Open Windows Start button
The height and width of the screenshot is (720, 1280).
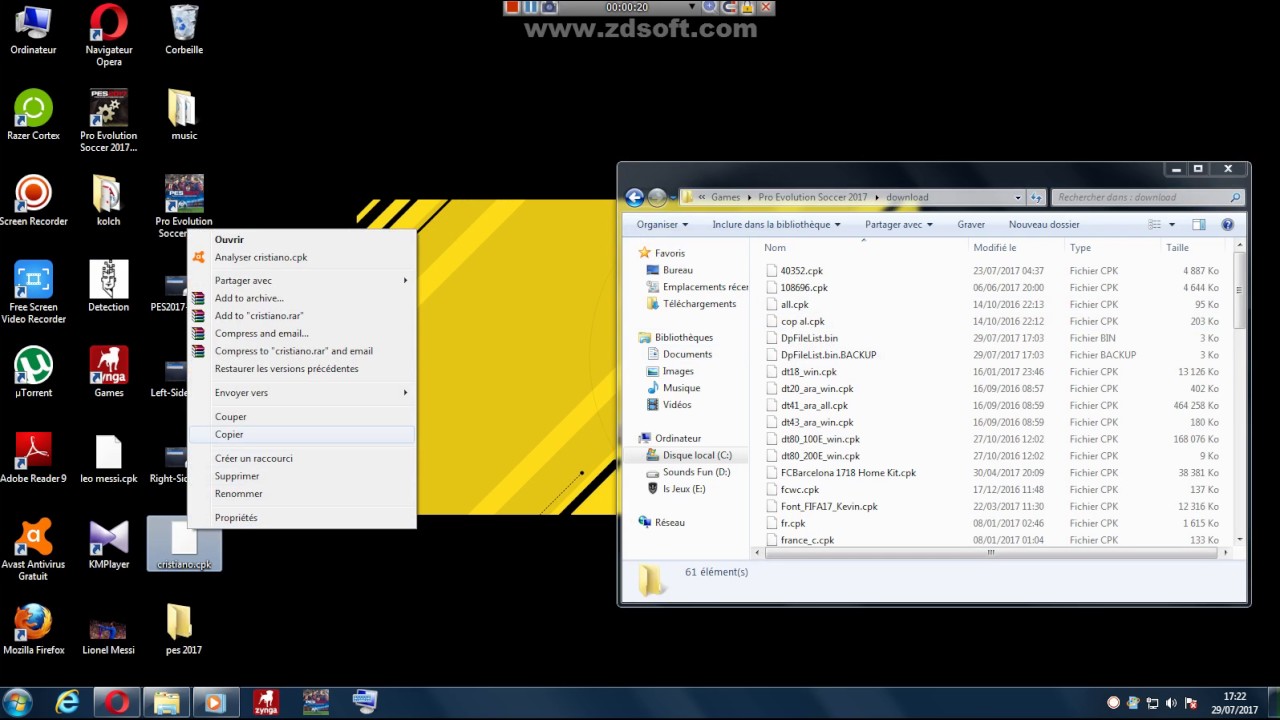pyautogui.click(x=17, y=703)
